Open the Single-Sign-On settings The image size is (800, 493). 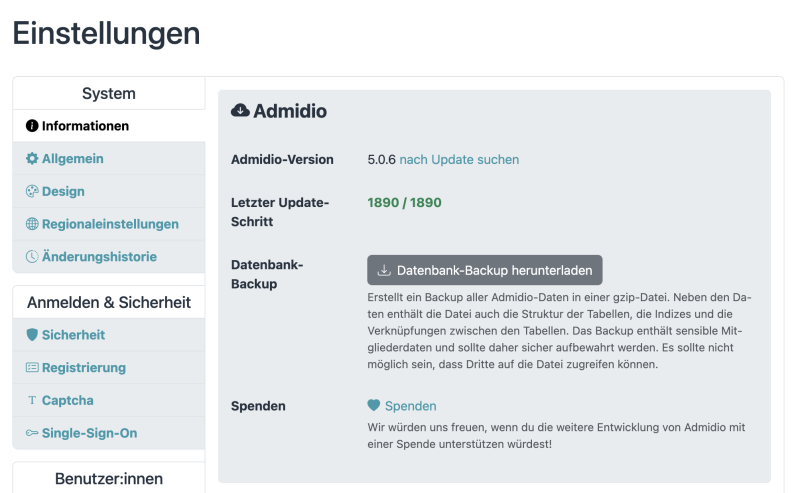89,433
